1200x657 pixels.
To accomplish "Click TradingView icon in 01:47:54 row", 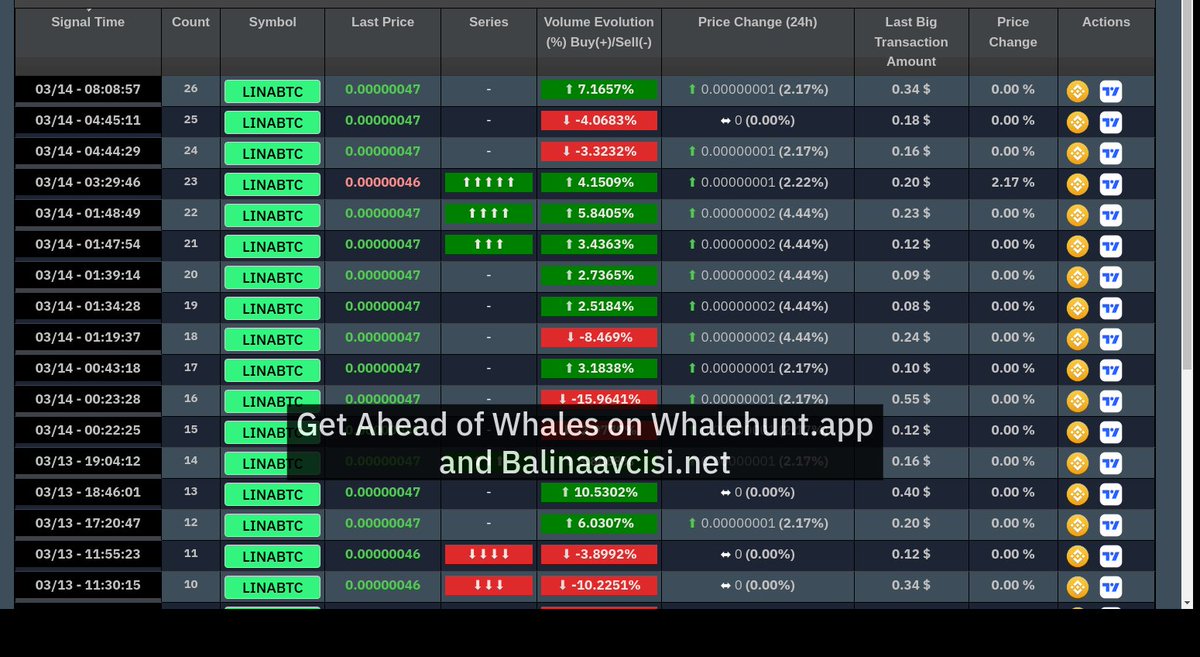I will (x=1110, y=246).
